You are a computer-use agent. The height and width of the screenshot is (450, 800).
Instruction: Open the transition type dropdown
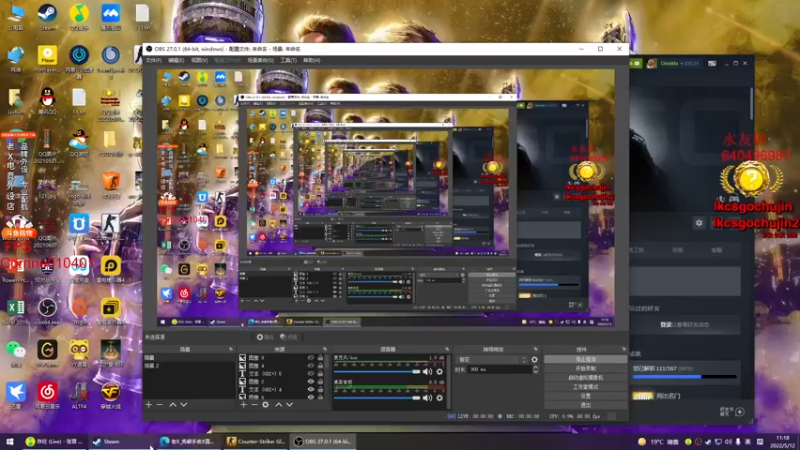[492, 360]
